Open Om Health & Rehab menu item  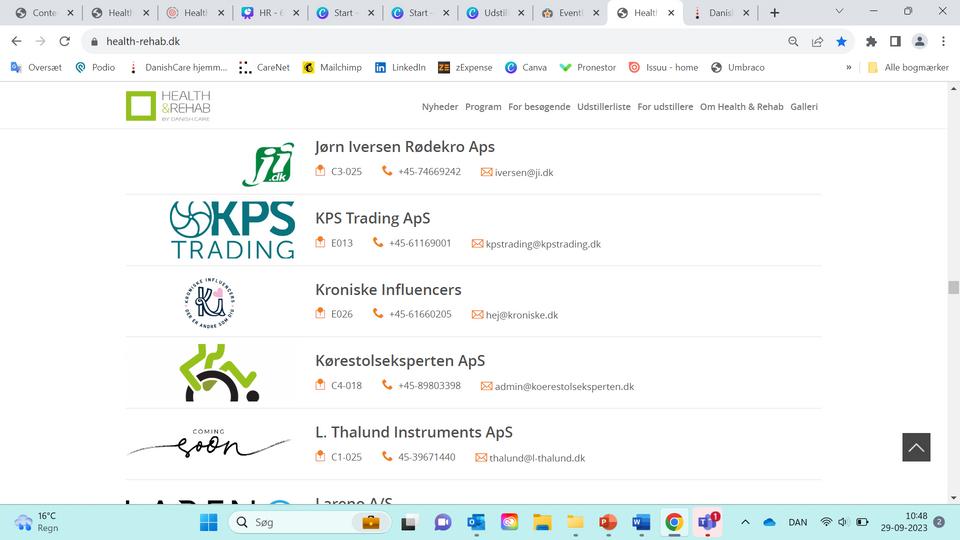point(741,107)
